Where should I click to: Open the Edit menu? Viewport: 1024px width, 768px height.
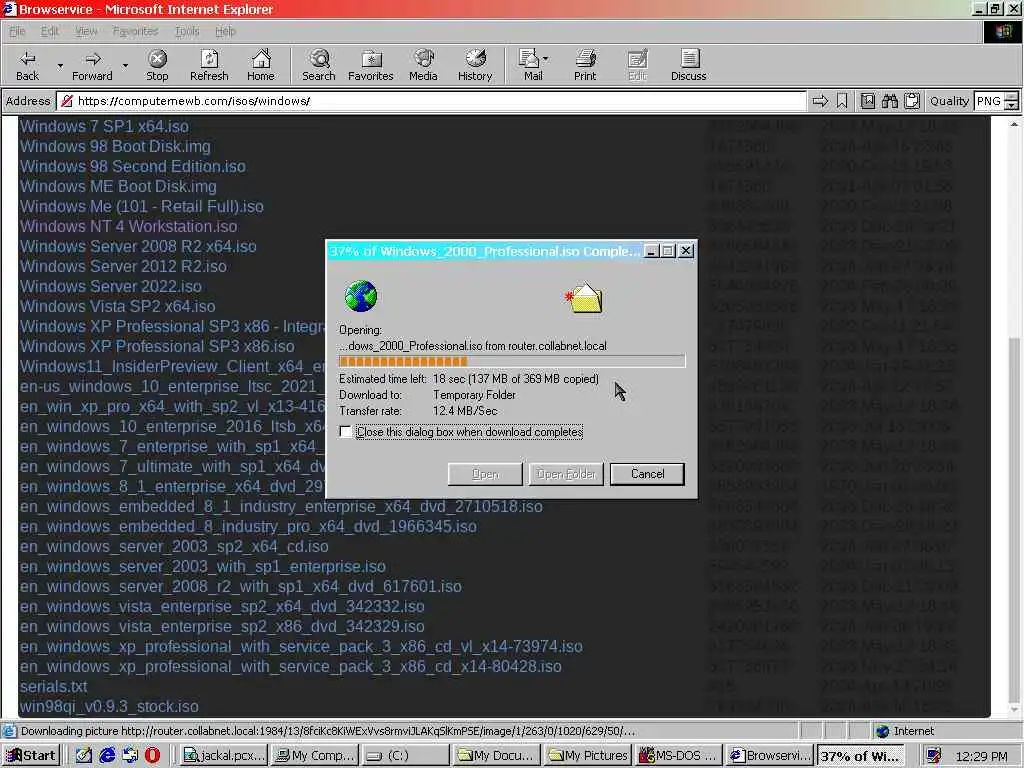[50, 31]
